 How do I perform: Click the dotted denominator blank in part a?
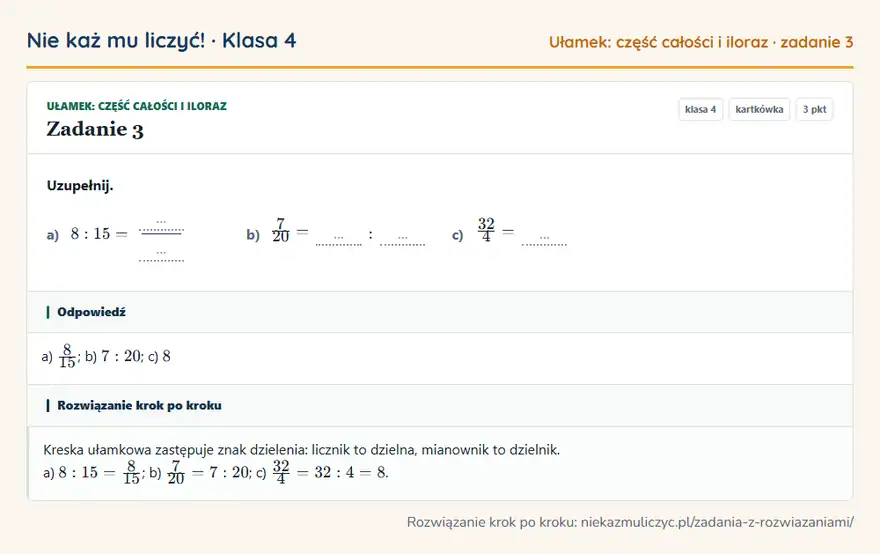(161, 257)
